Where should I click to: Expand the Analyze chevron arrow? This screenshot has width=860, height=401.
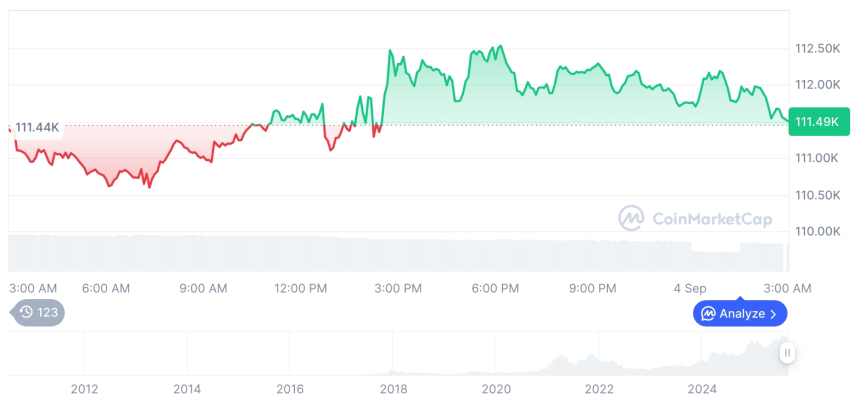tap(774, 313)
